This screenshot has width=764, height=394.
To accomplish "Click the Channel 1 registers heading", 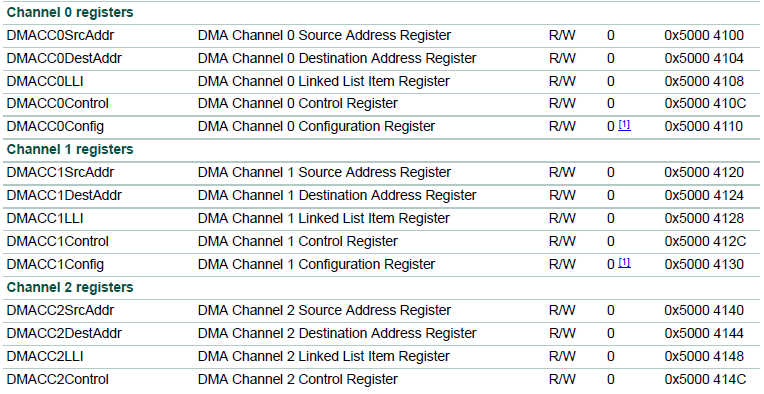I will (70, 150).
